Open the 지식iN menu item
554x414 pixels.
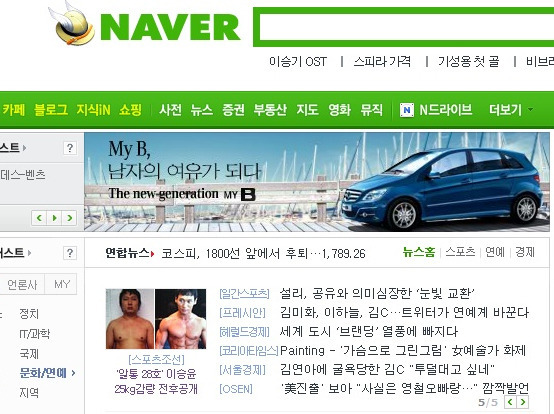(x=93, y=110)
